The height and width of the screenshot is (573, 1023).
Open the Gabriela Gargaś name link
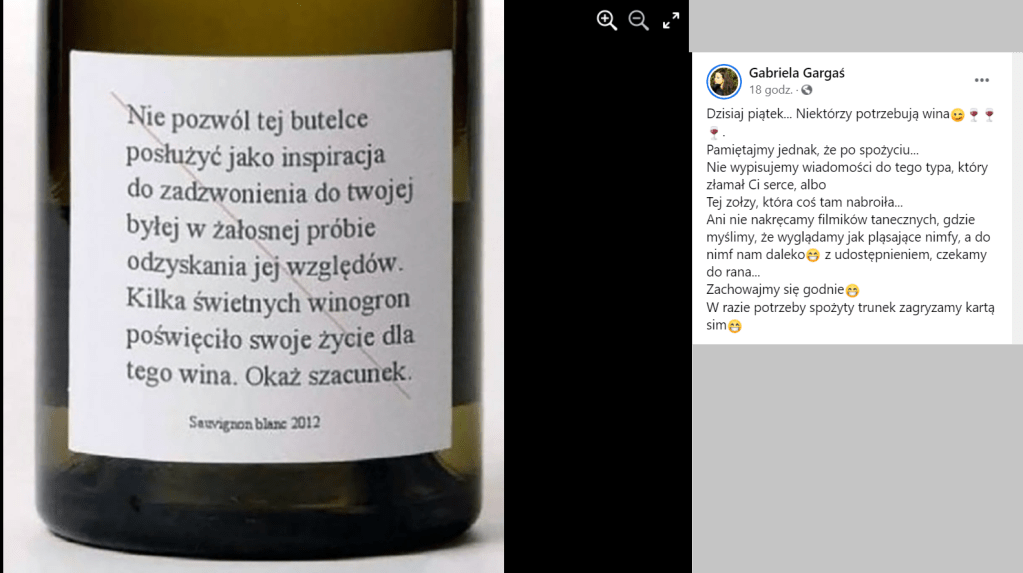[x=797, y=73]
